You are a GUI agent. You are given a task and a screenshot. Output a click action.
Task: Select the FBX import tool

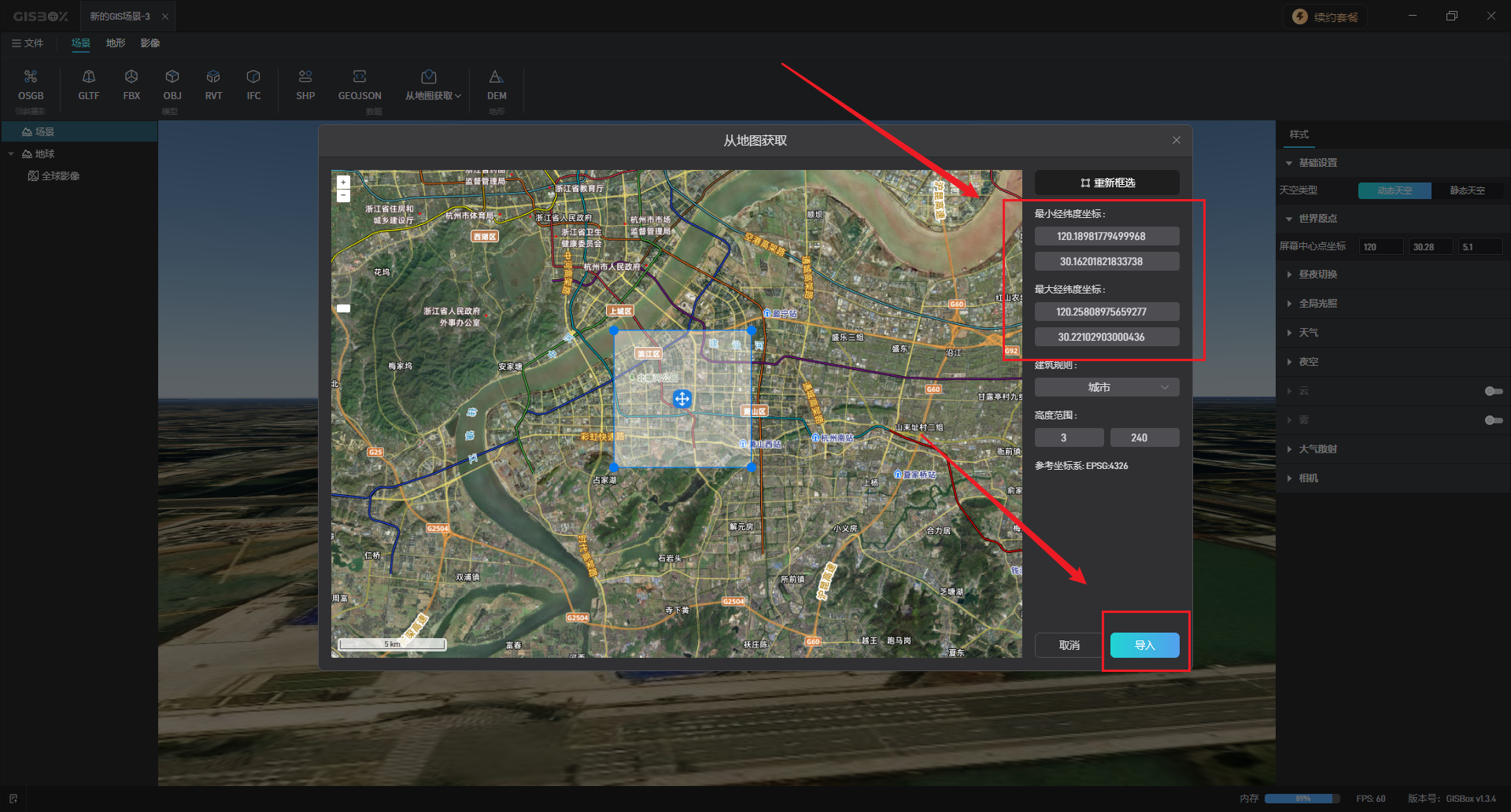click(131, 85)
